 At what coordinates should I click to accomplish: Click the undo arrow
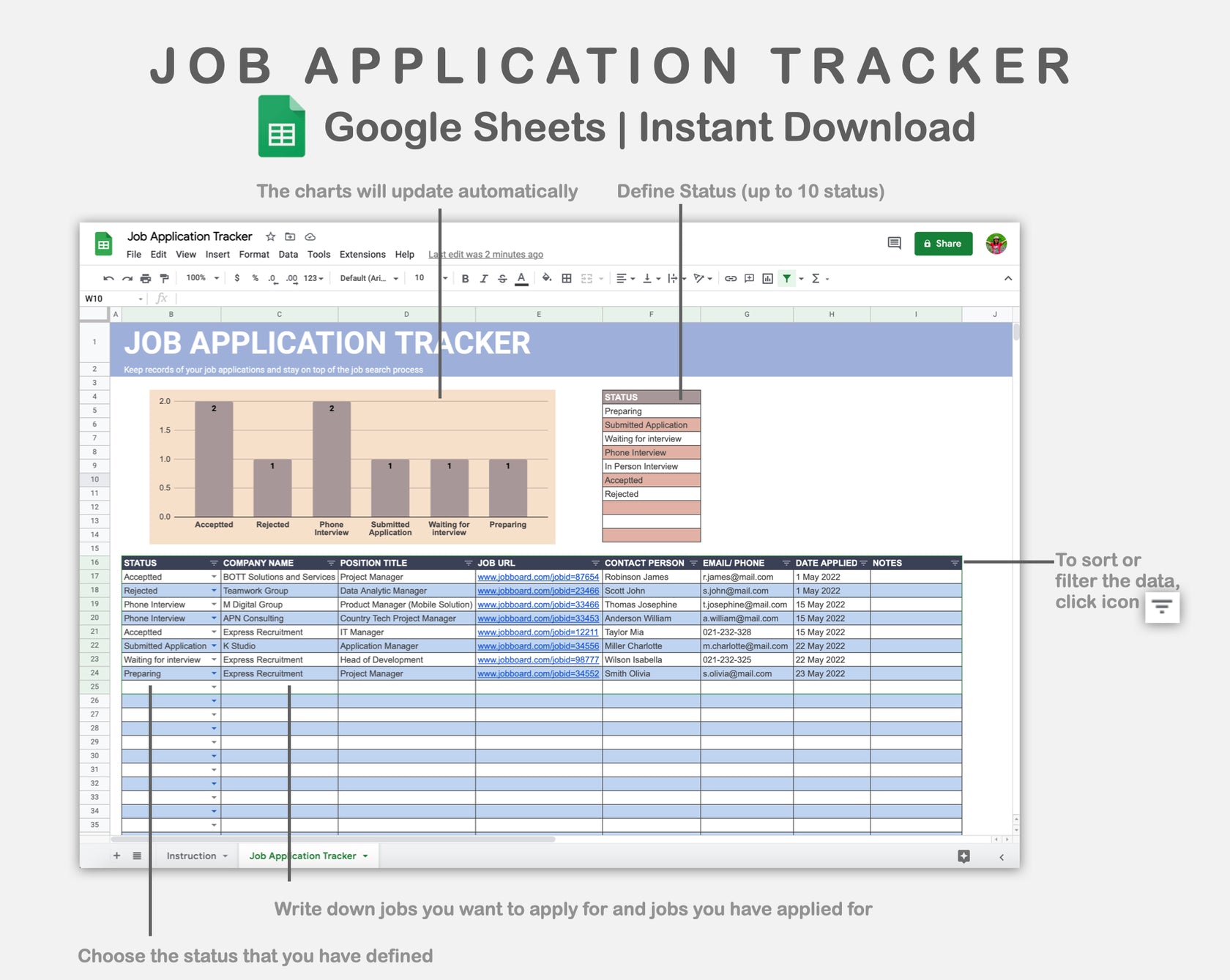tap(110, 278)
